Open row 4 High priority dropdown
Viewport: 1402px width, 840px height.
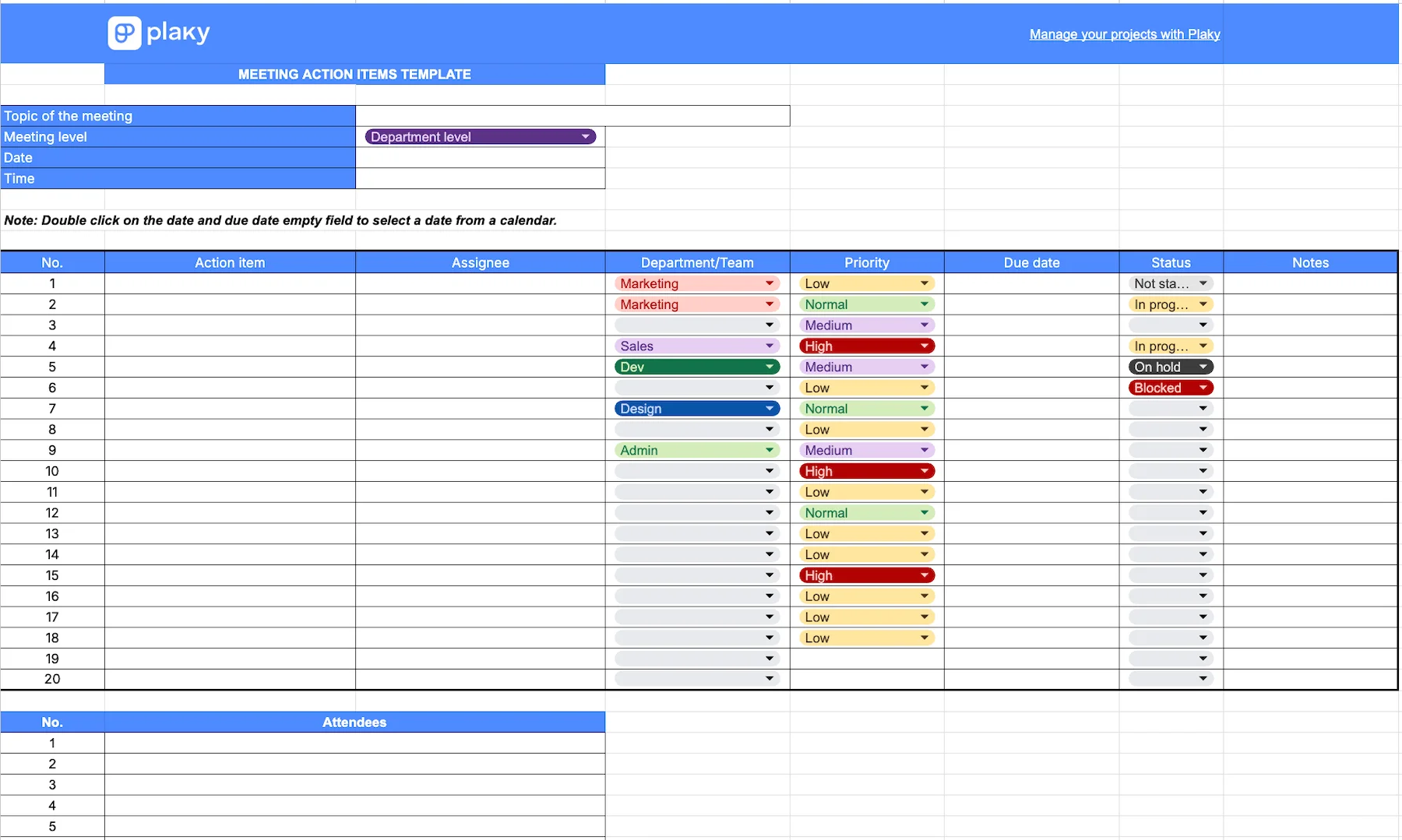tap(867, 346)
